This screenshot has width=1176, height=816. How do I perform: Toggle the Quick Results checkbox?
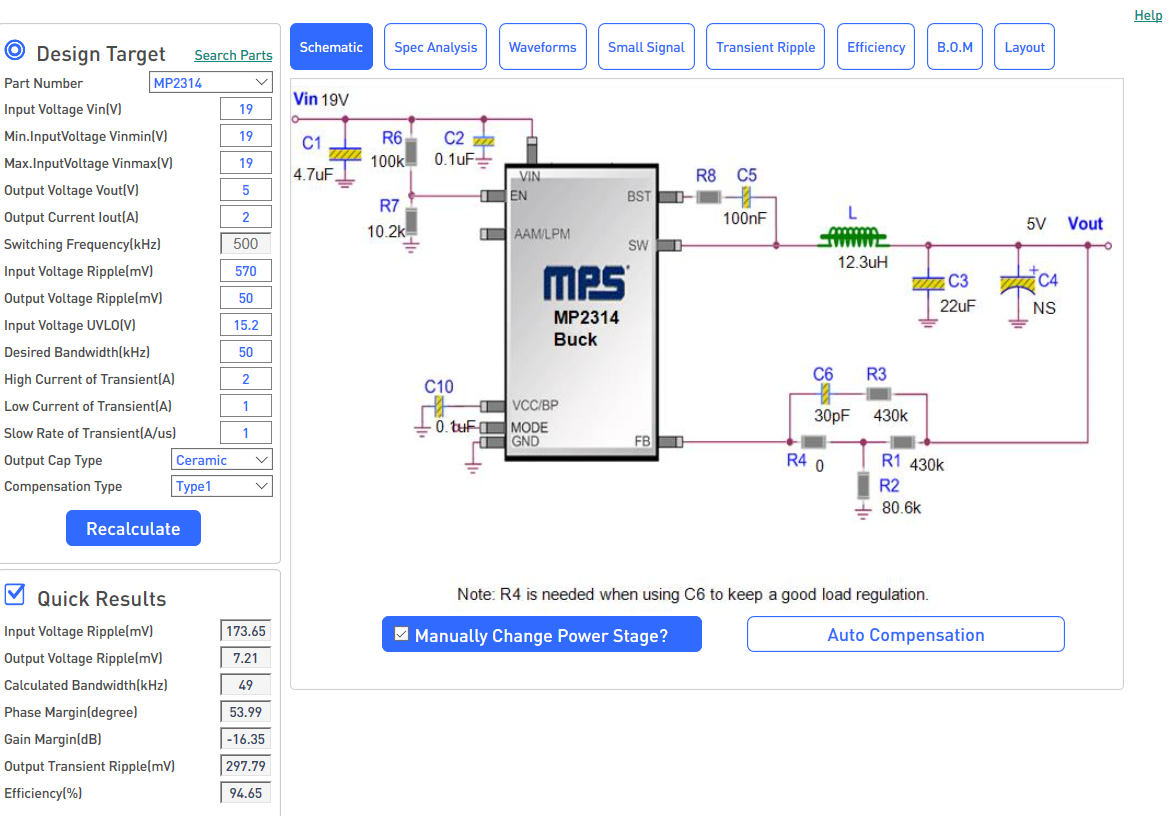[15, 595]
